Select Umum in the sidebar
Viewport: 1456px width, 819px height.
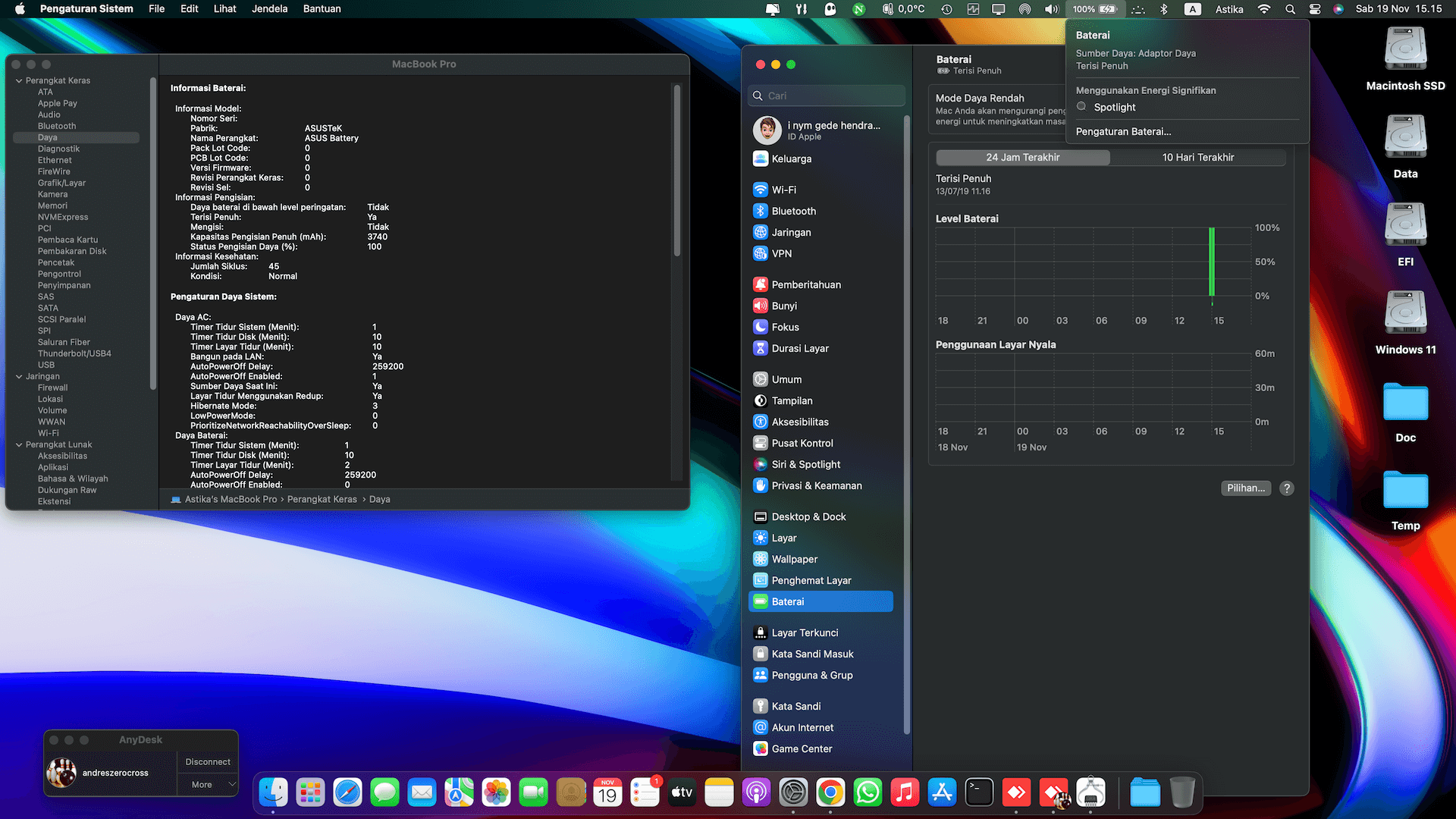click(x=822, y=379)
